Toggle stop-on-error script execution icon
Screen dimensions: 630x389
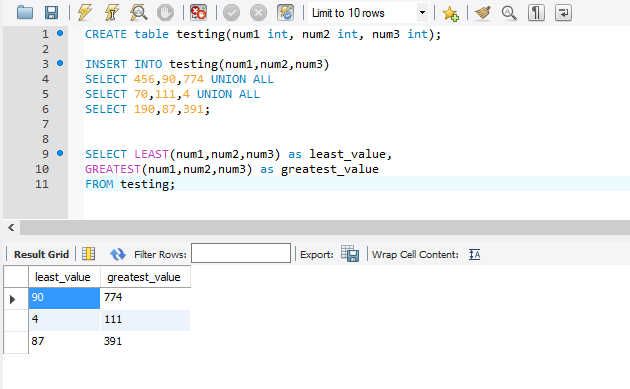click(x=198, y=13)
